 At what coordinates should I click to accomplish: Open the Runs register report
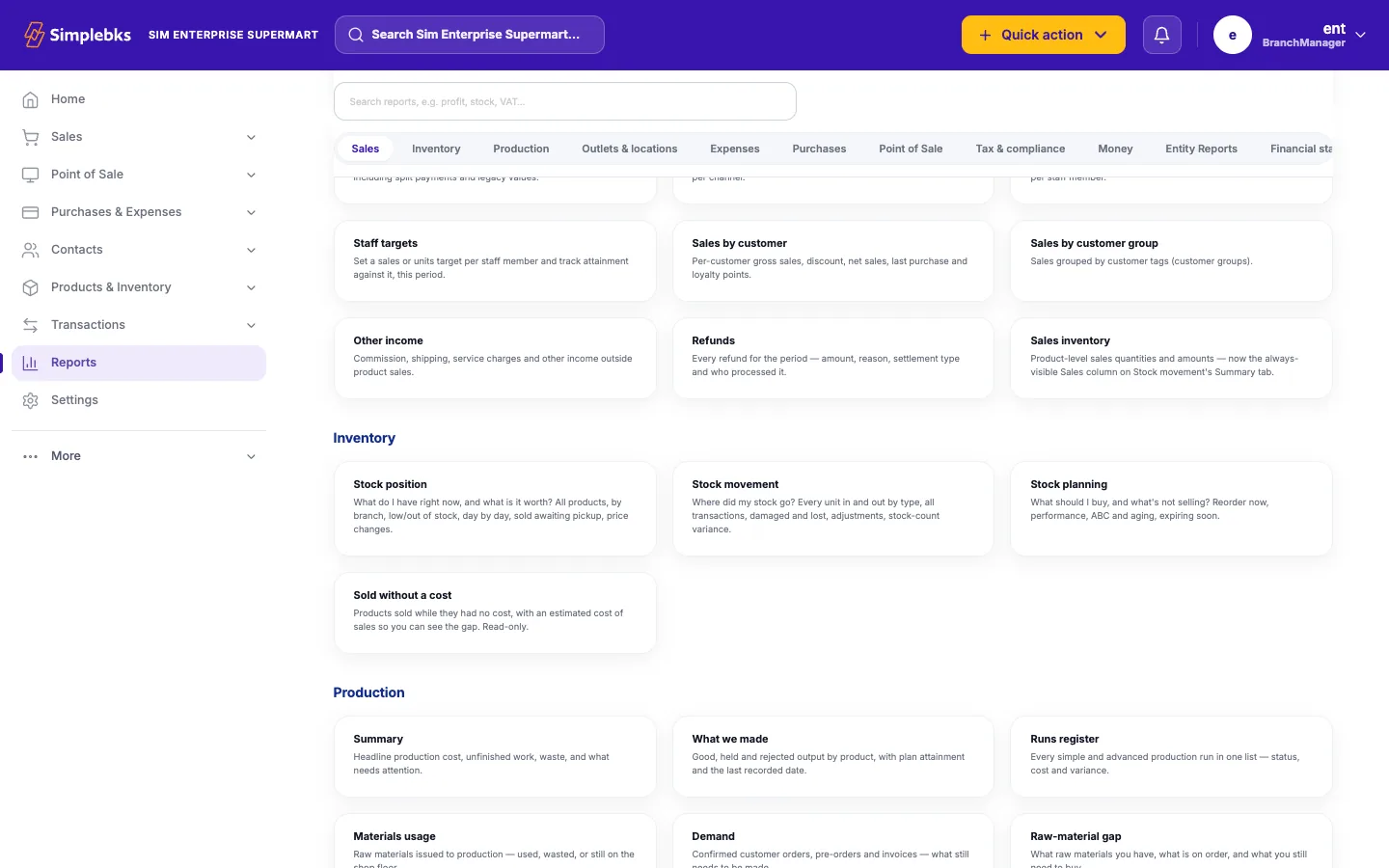click(1171, 756)
